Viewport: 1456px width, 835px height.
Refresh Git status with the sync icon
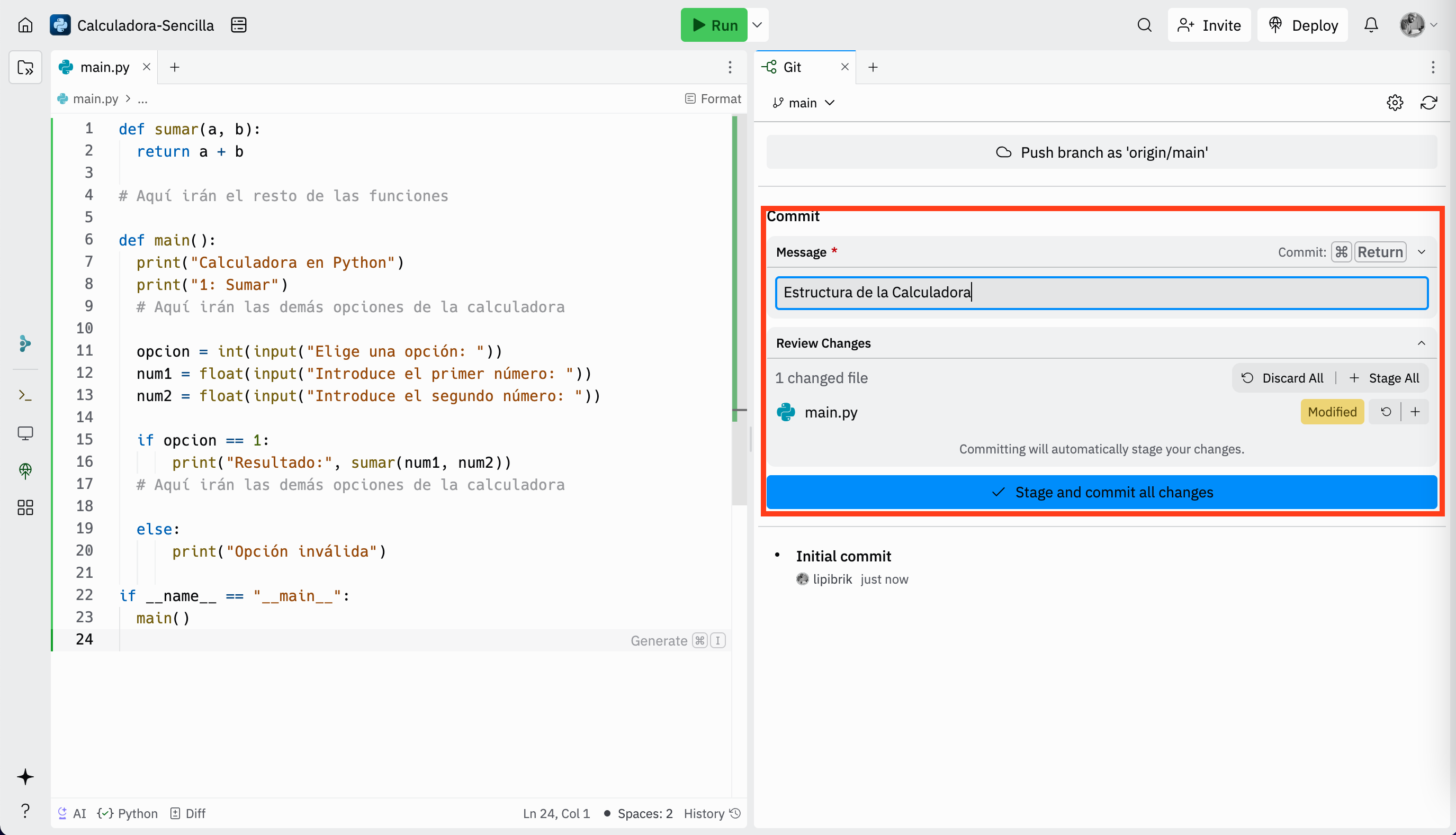(1428, 103)
